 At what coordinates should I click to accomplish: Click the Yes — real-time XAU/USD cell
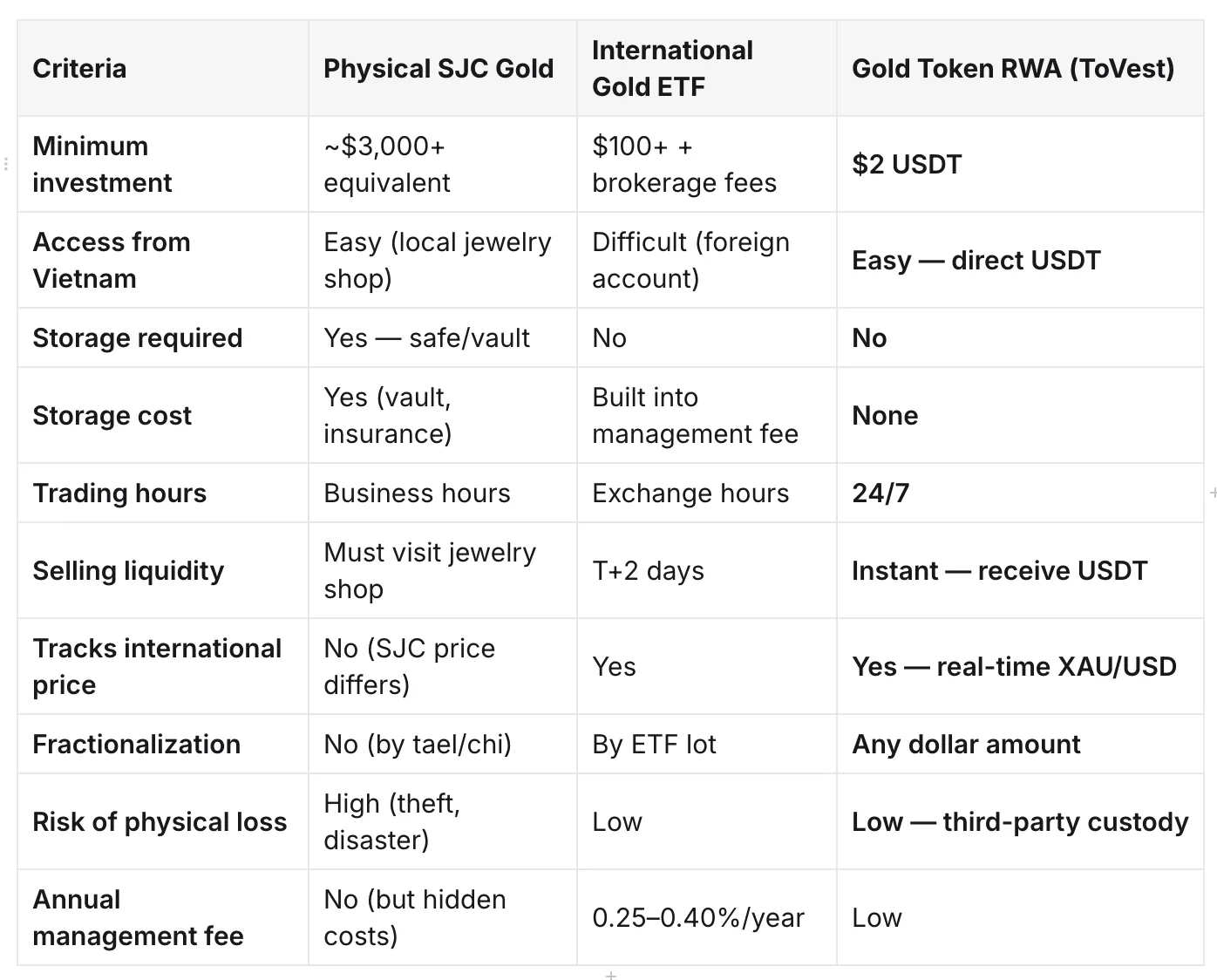pyautogui.click(x=1020, y=666)
